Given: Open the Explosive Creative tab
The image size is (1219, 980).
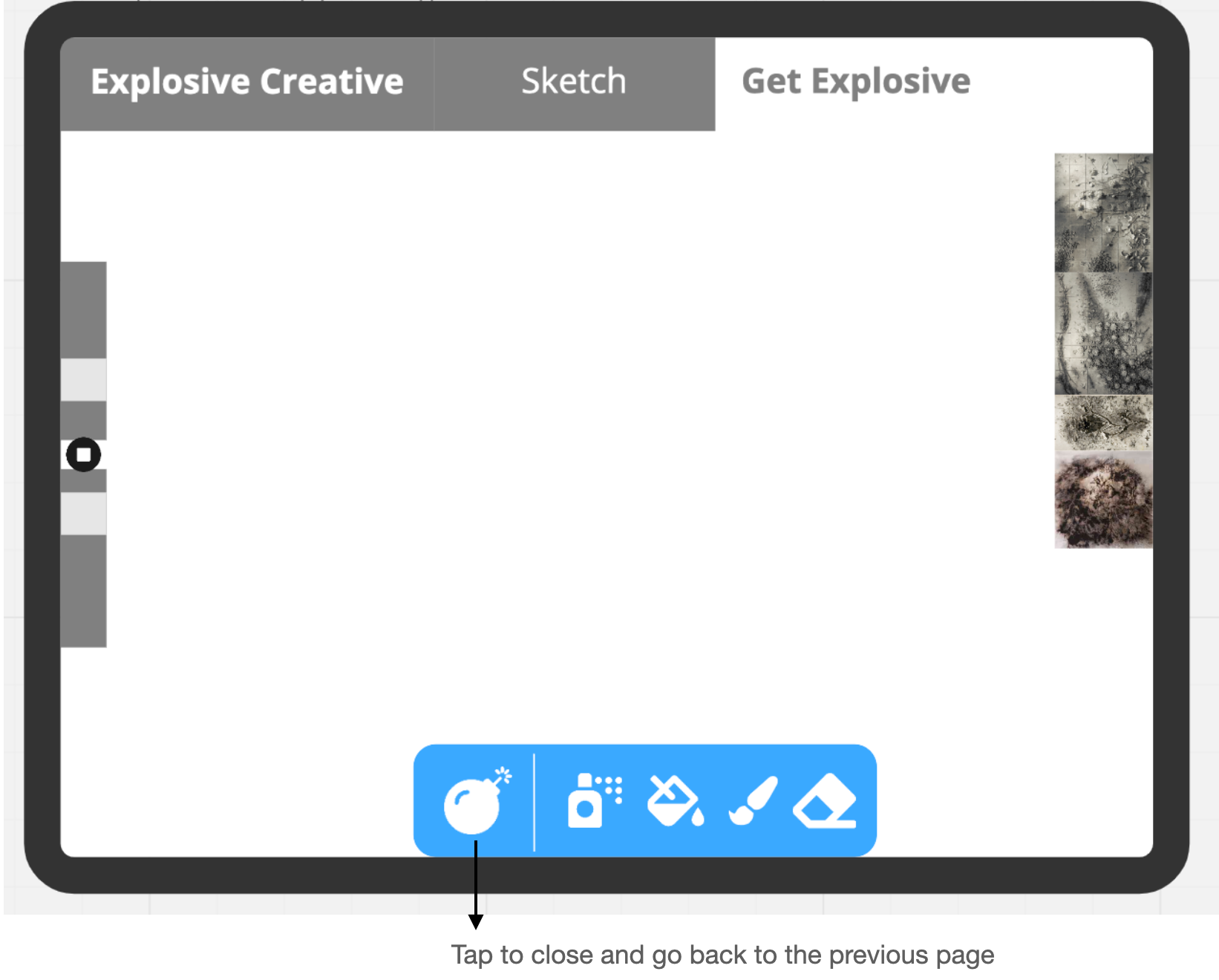Looking at the screenshot, I should click(247, 83).
